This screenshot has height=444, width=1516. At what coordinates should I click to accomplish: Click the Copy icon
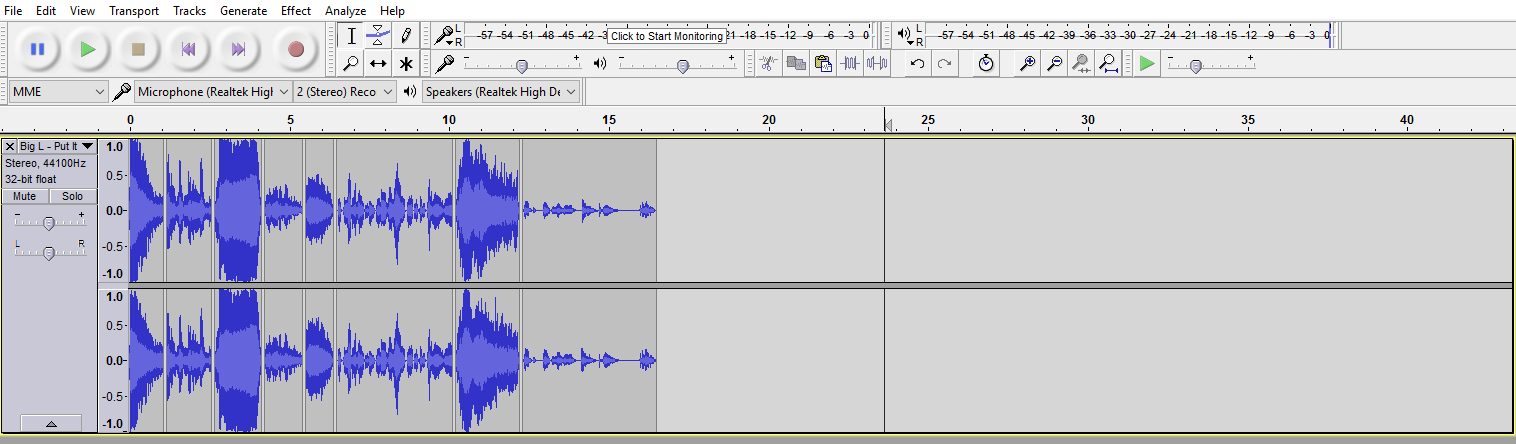796,63
